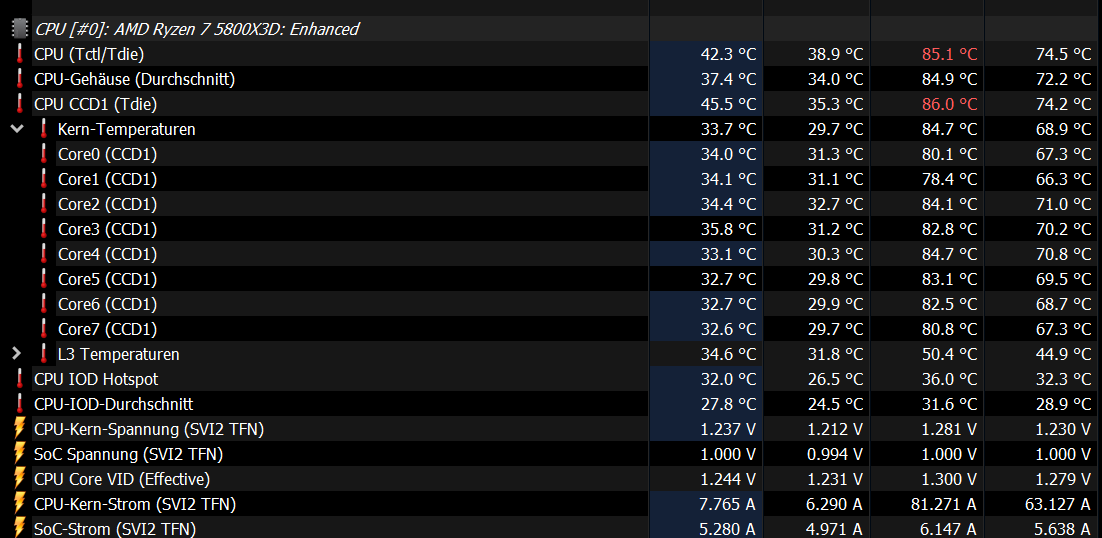
Task: Select the CPU Core VID (Effective) label
Action: (122, 479)
